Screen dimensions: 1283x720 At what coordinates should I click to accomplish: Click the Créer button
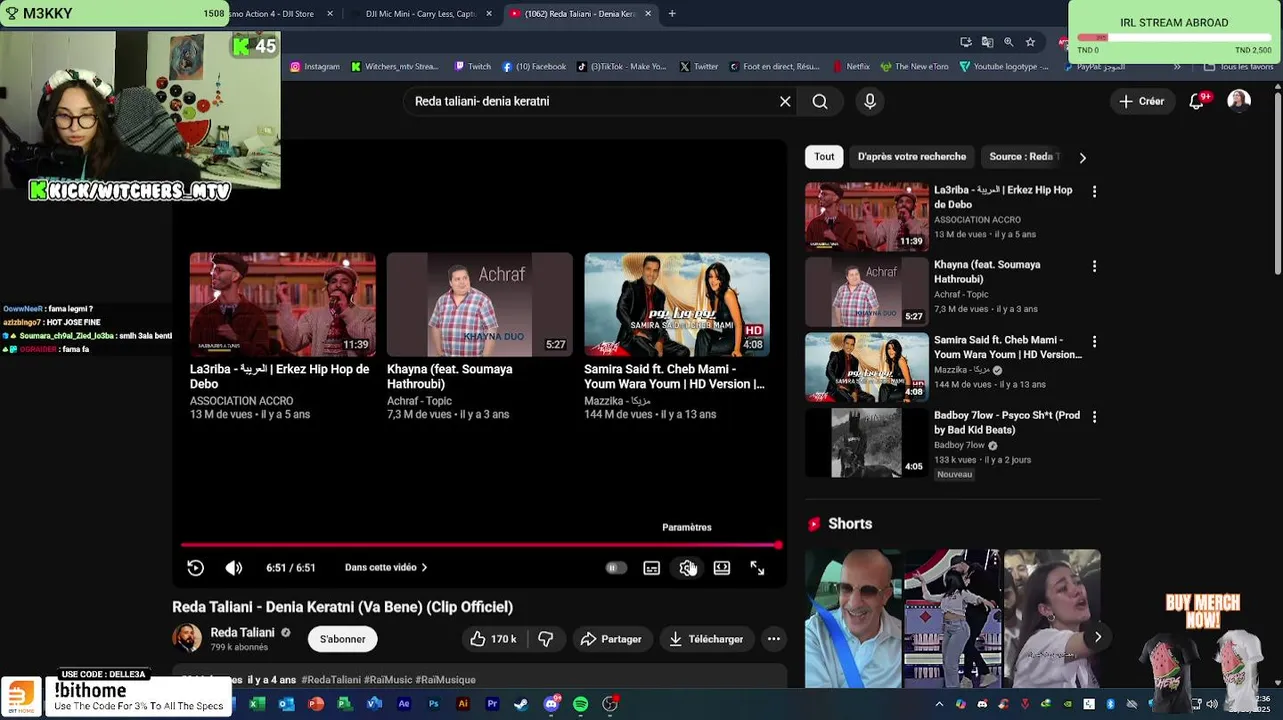1142,101
